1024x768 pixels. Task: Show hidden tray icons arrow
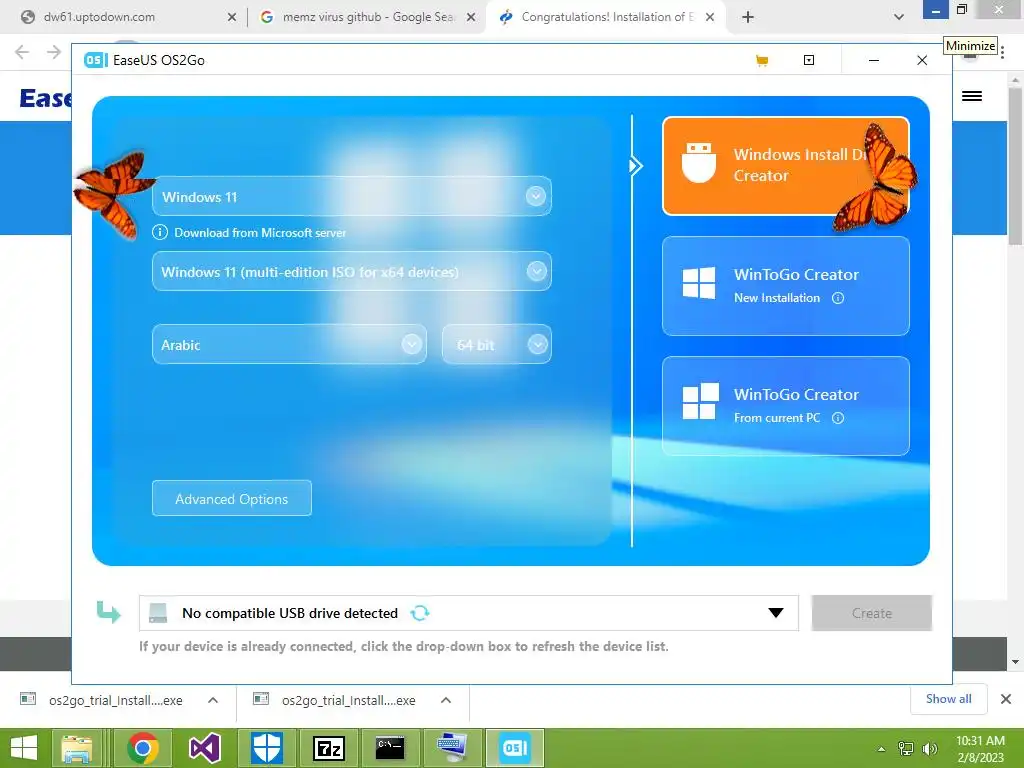(882, 749)
